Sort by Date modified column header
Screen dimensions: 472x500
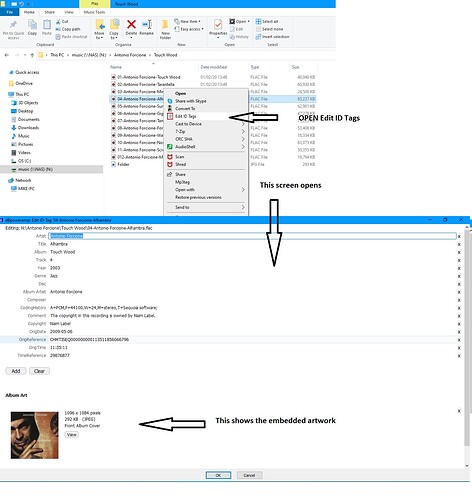(x=214, y=67)
